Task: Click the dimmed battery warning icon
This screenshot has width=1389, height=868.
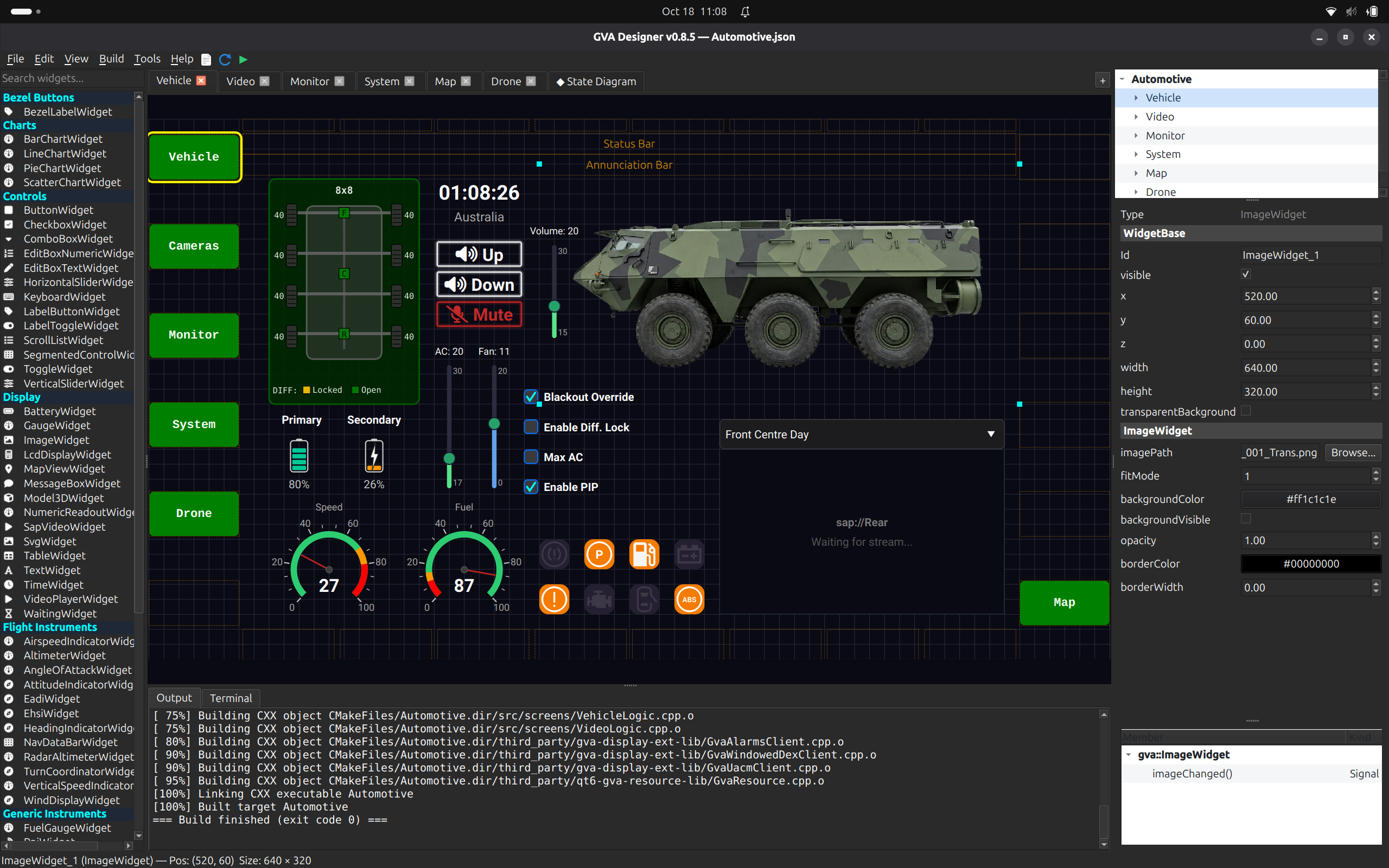Action: coord(689,554)
